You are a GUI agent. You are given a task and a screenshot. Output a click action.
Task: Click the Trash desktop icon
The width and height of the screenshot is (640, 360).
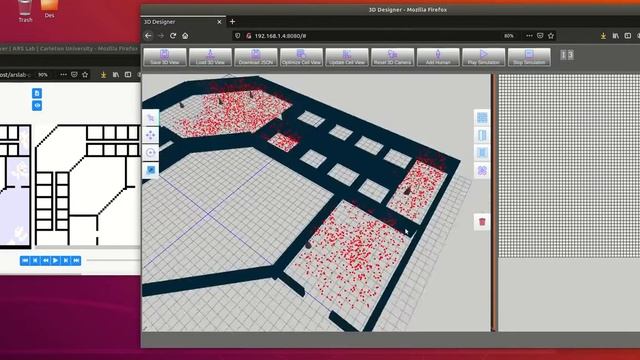25,11
